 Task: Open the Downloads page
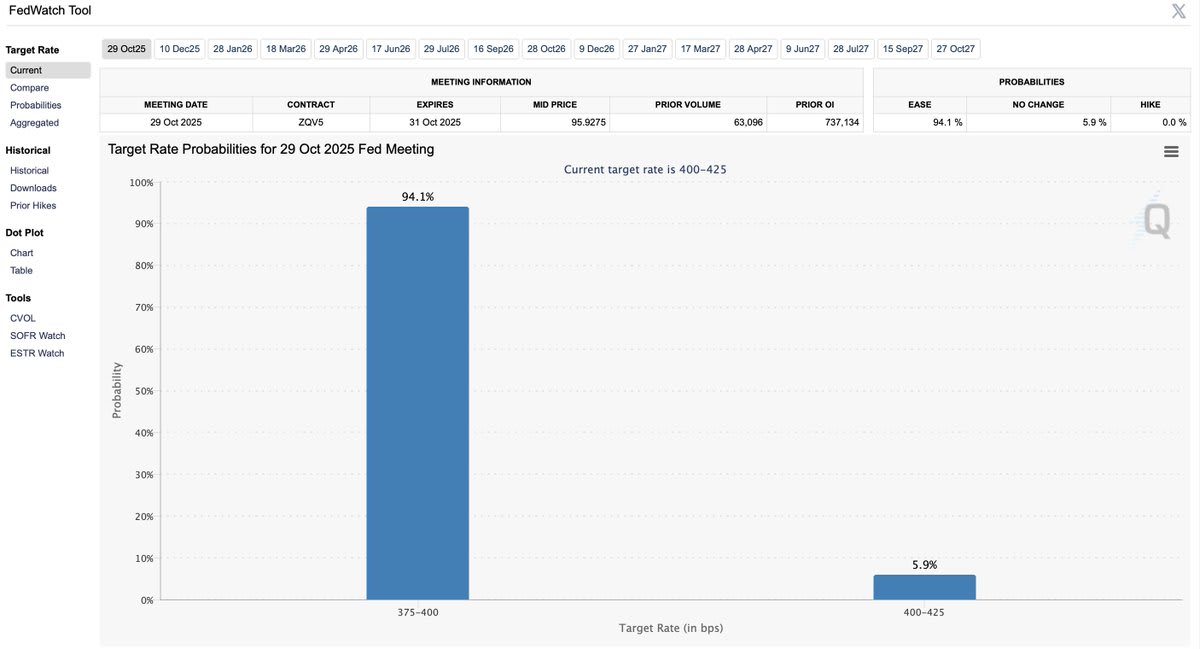[x=35, y=187]
